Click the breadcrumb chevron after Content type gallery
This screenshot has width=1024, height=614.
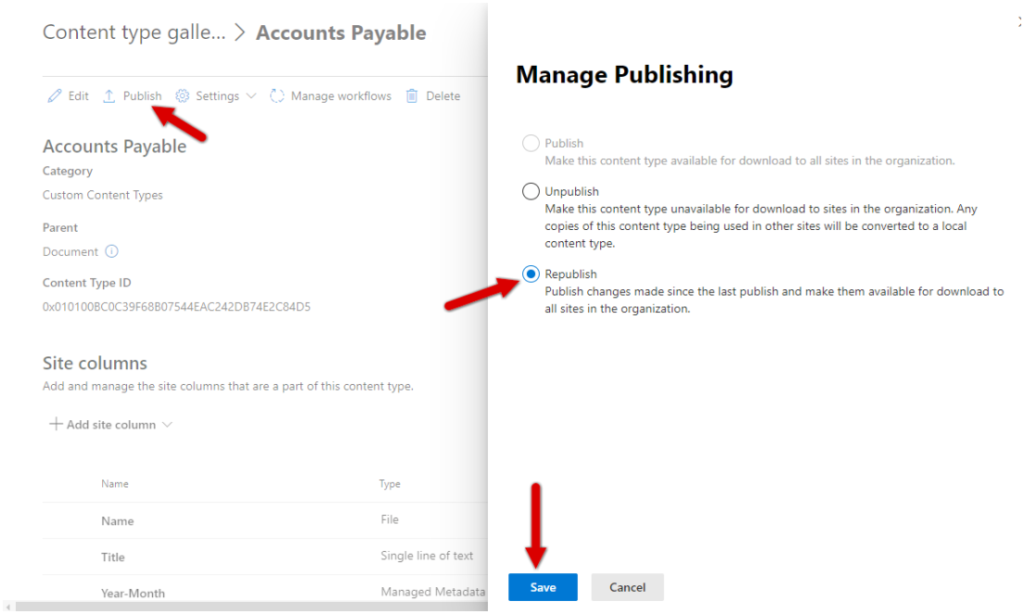240,32
